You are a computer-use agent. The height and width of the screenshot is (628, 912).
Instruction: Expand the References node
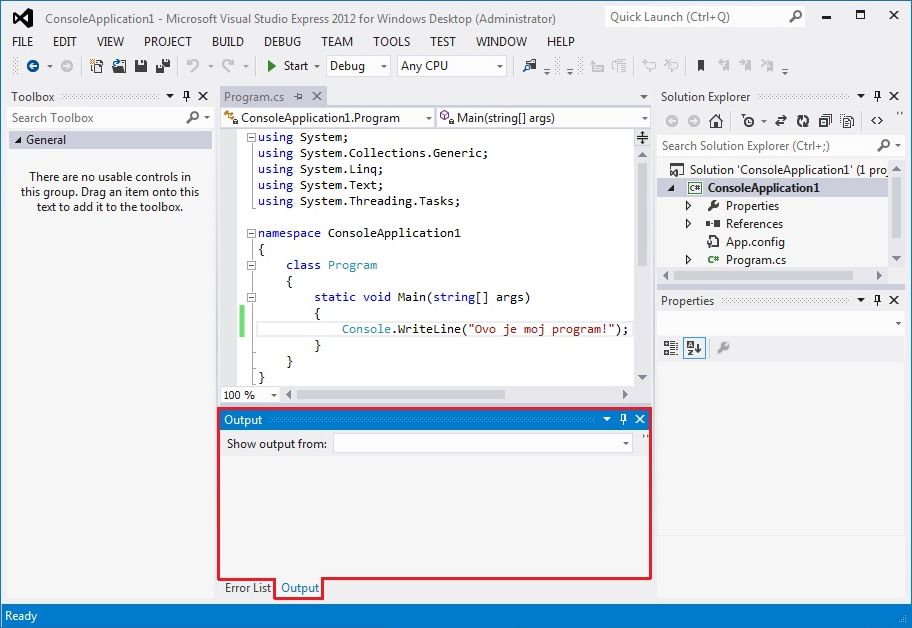(688, 224)
